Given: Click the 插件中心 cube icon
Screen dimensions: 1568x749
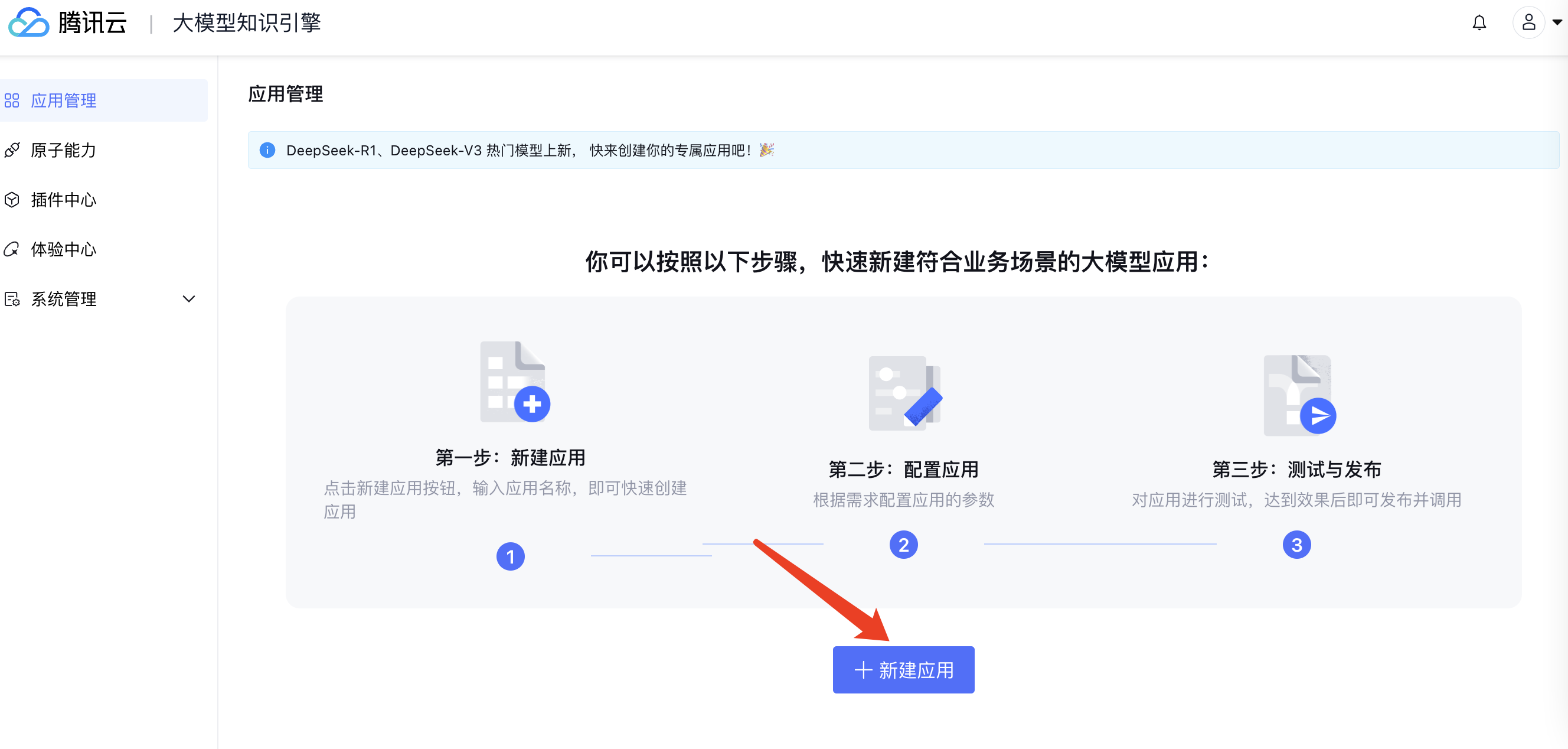Looking at the screenshot, I should click(x=12, y=200).
